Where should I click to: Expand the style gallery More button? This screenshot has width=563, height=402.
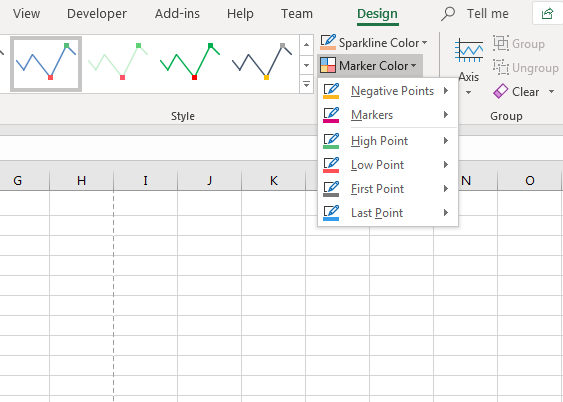(306, 84)
